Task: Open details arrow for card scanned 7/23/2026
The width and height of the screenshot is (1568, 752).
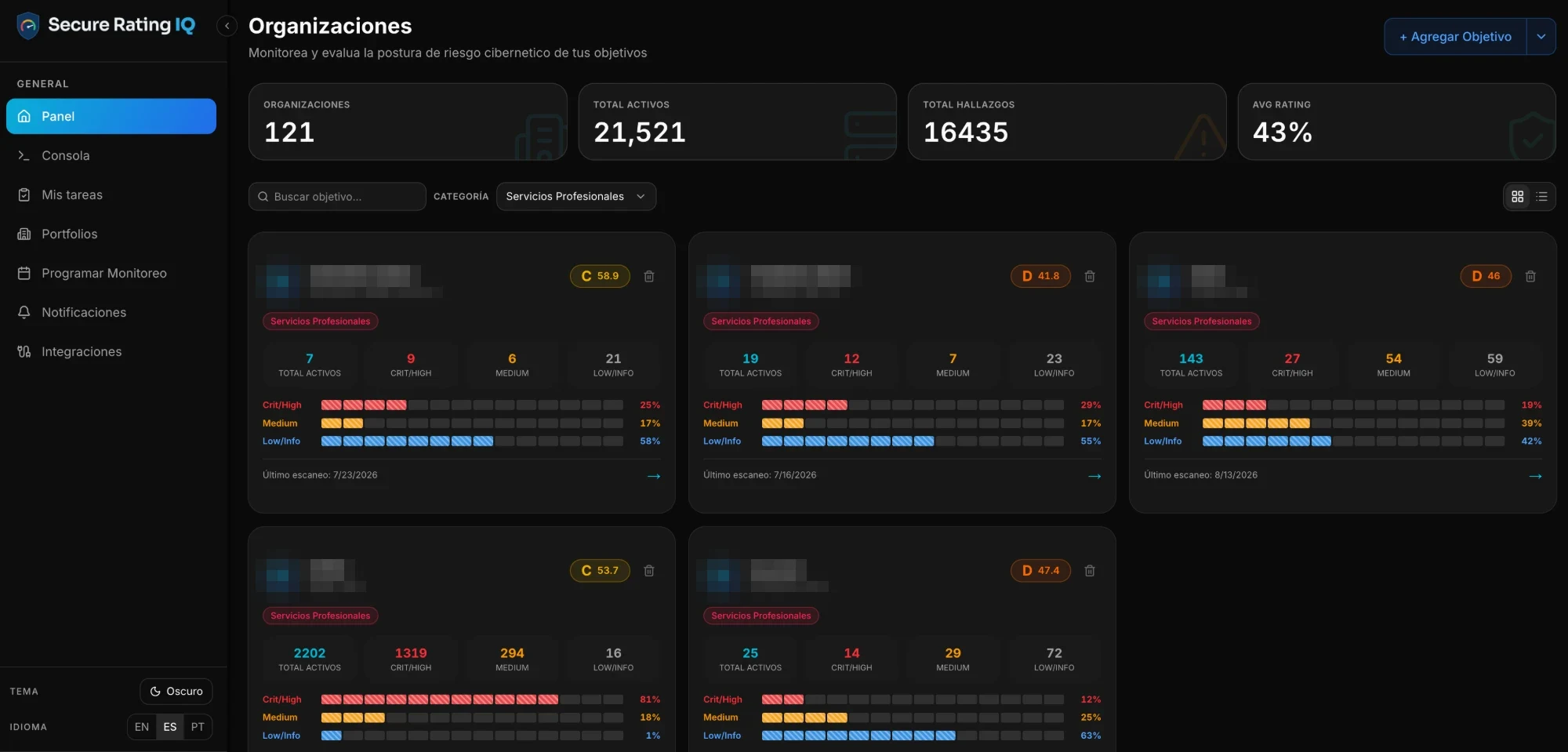Action: coord(654,476)
